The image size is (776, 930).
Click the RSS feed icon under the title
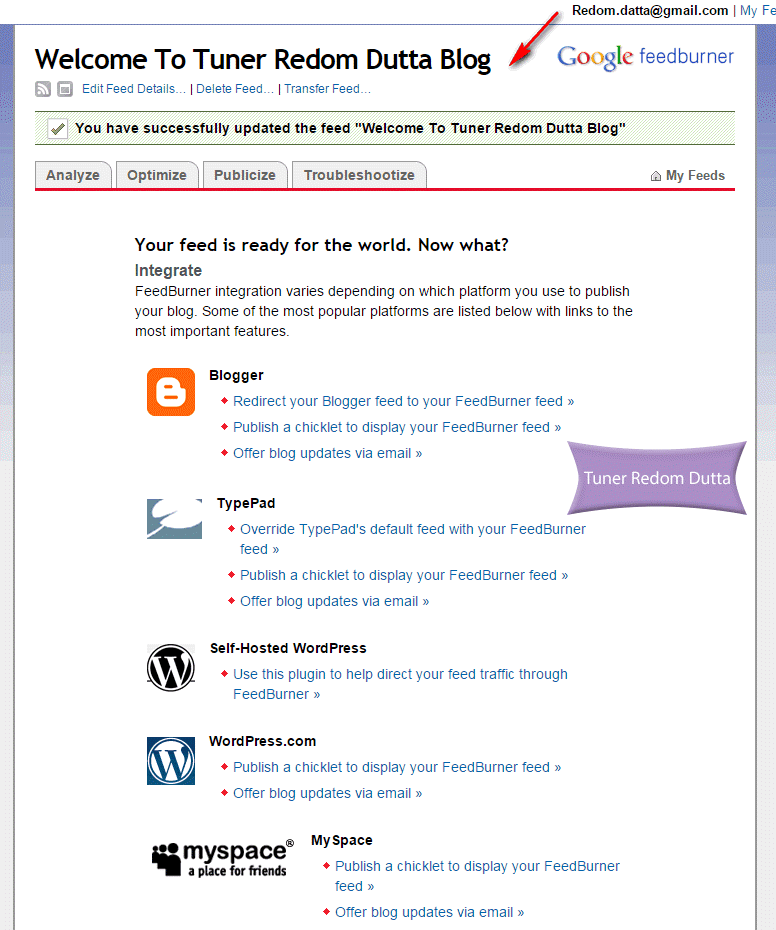(43, 89)
